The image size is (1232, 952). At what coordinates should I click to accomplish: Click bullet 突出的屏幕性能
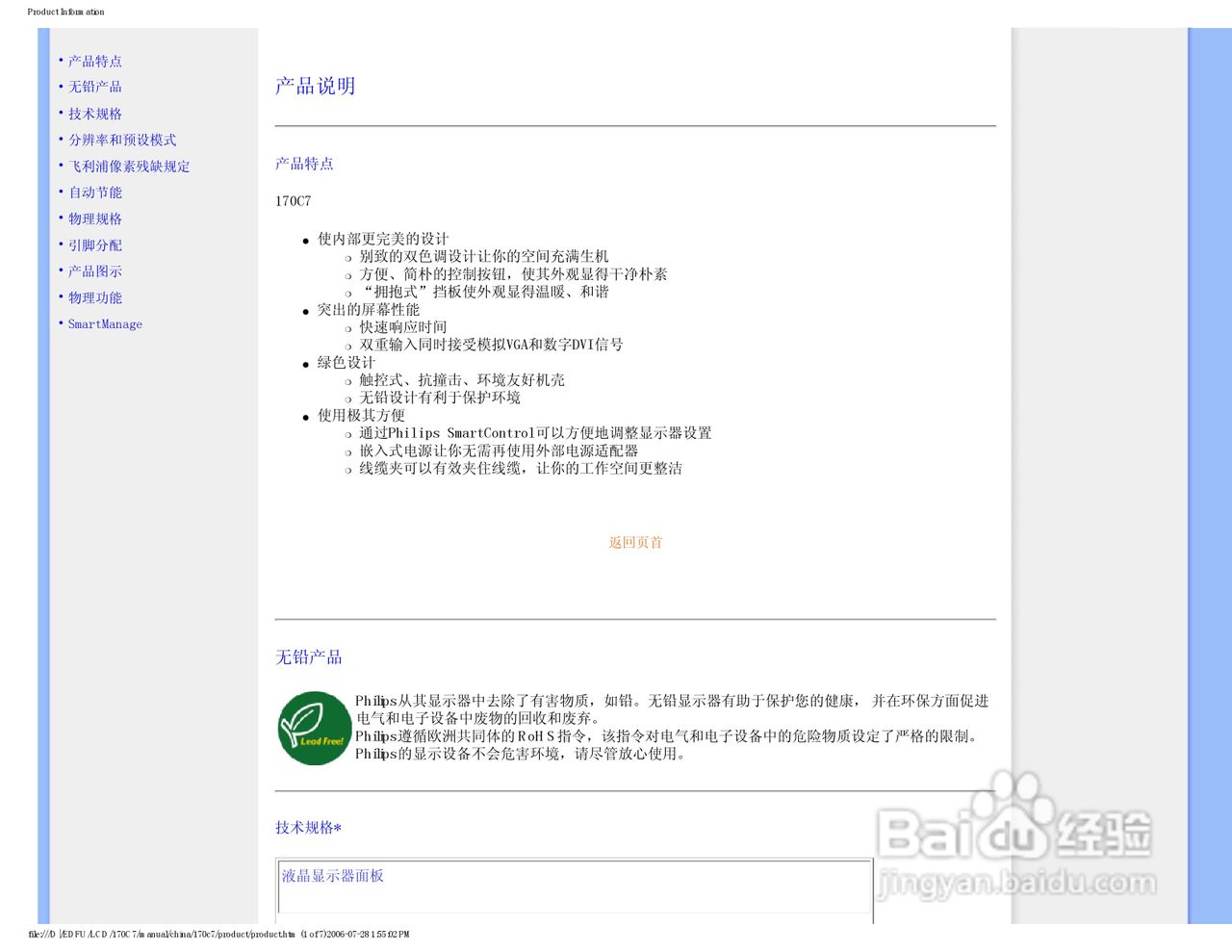coord(369,310)
